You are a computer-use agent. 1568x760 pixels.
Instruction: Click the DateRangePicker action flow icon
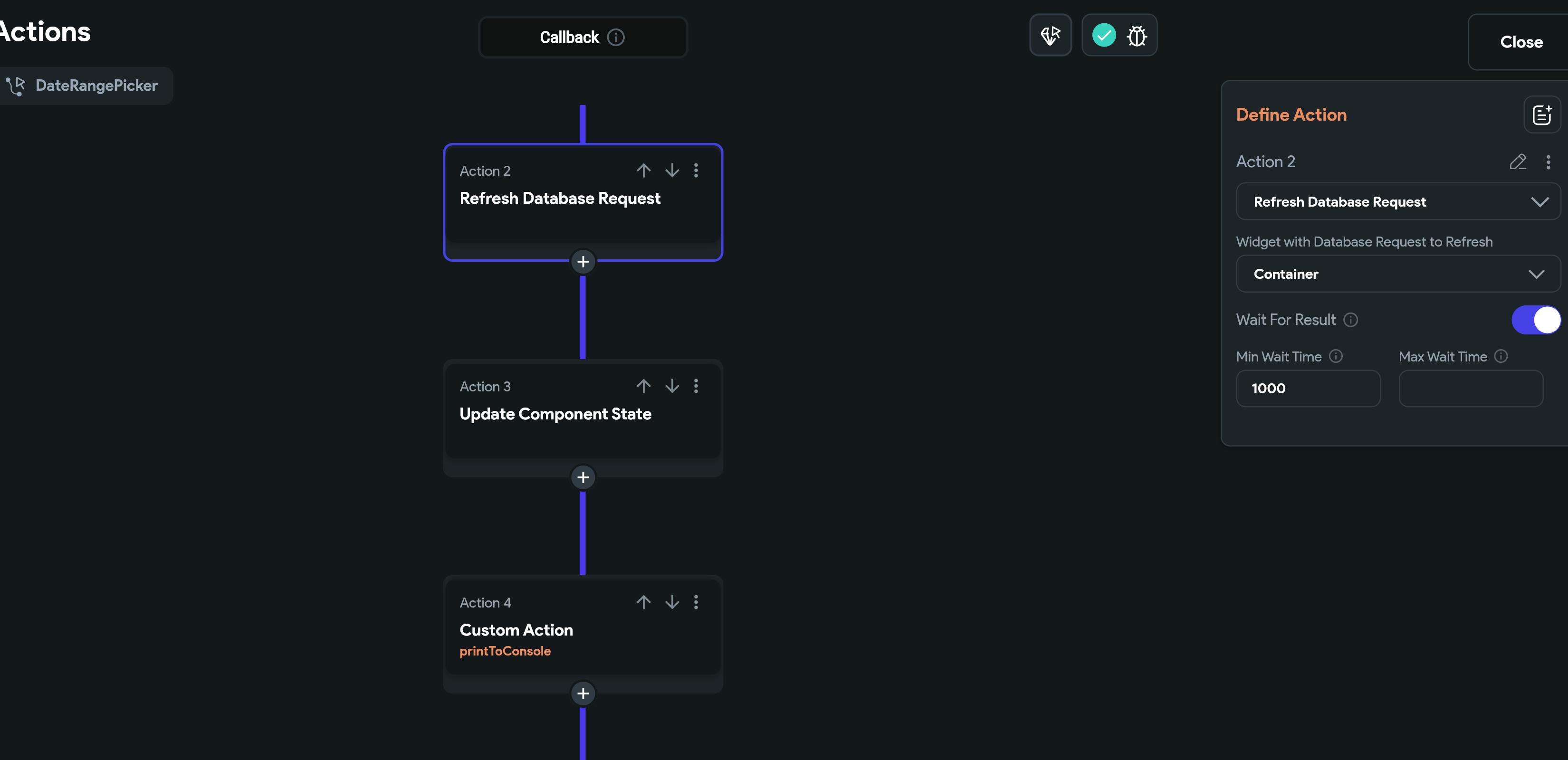(x=16, y=86)
